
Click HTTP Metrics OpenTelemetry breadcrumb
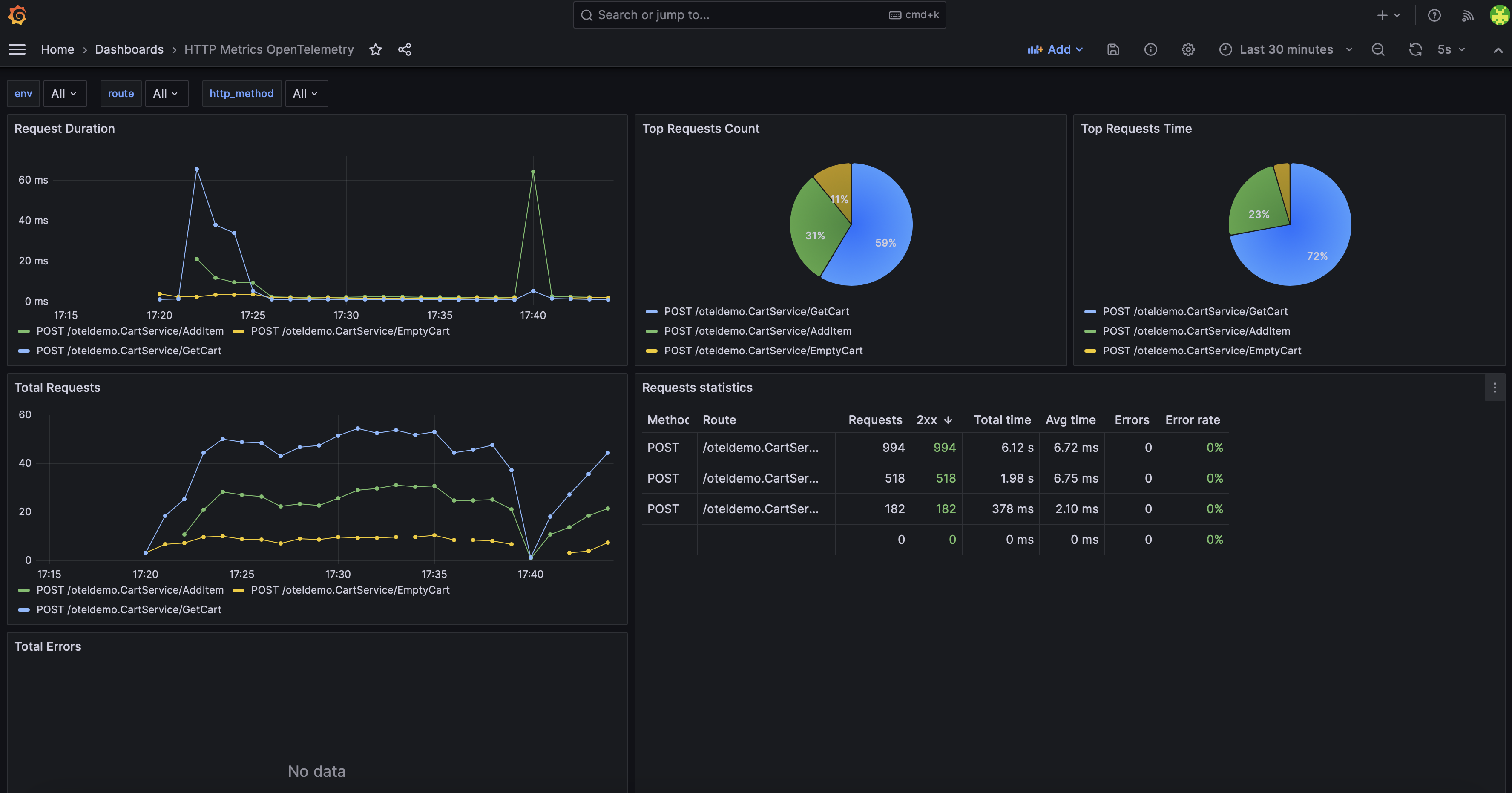(x=269, y=50)
